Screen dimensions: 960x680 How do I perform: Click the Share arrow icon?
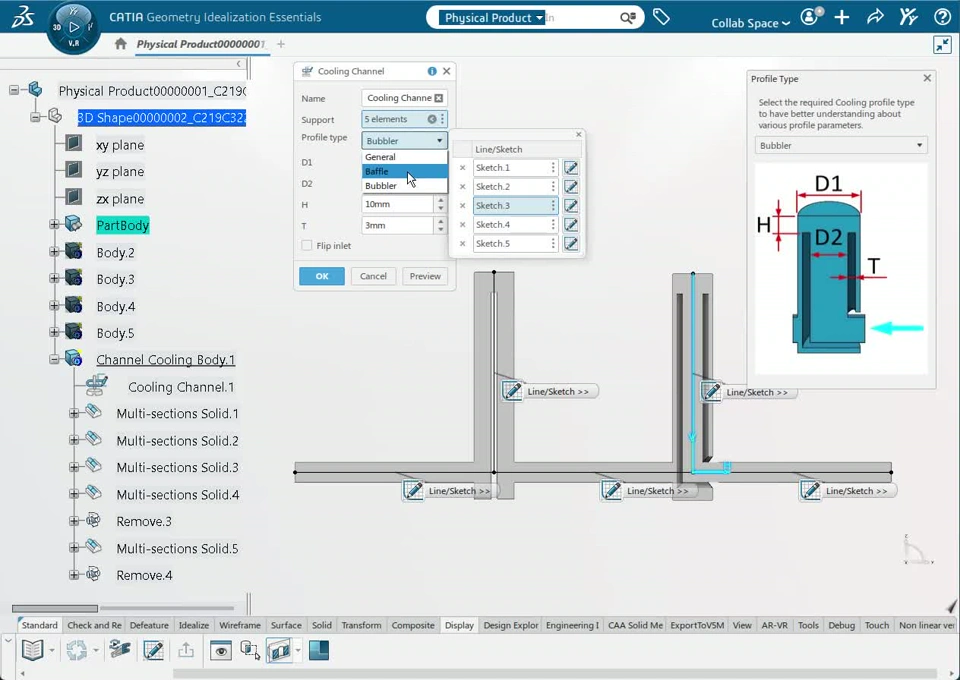point(875,17)
